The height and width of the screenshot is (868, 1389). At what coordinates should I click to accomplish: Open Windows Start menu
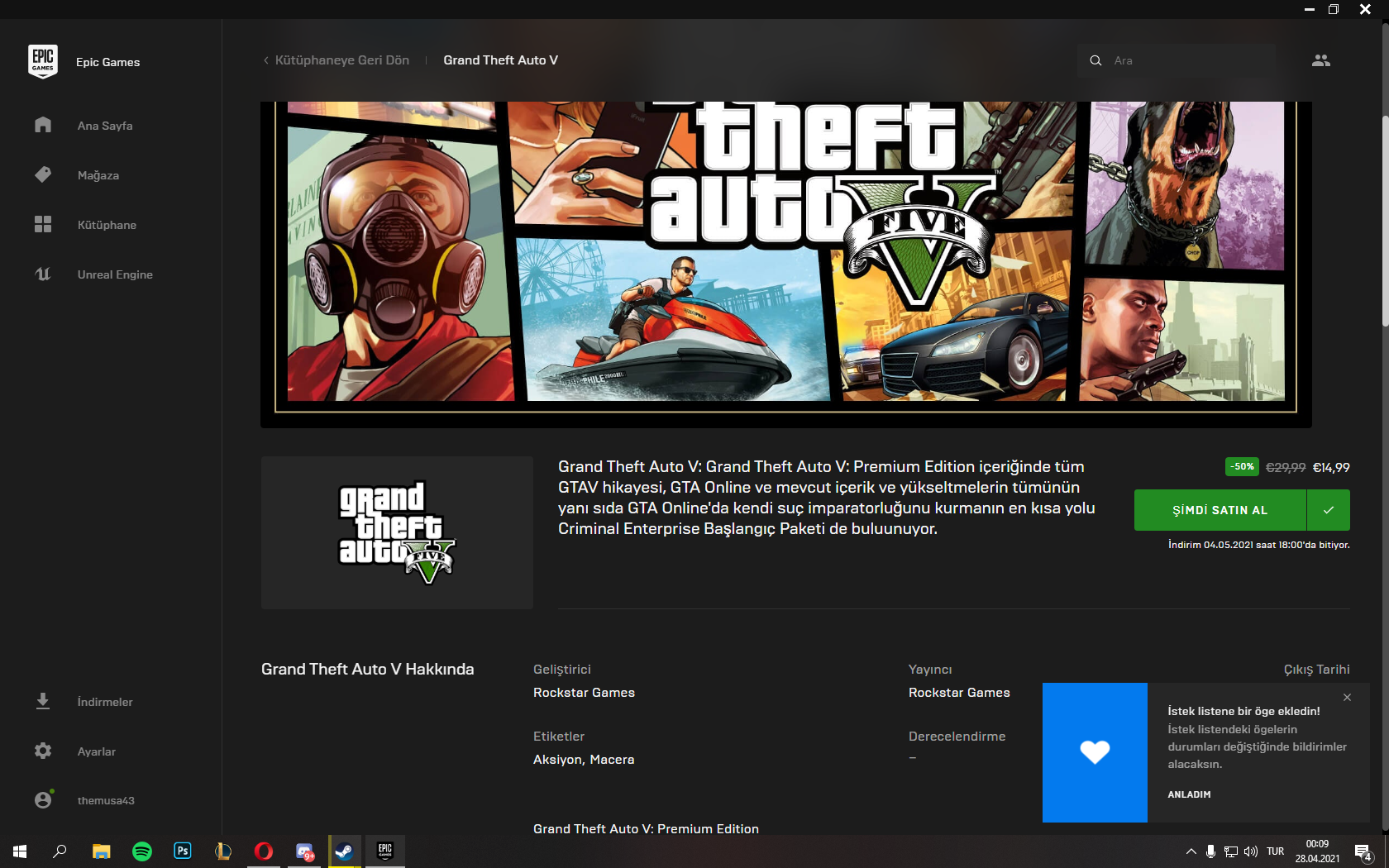pyautogui.click(x=20, y=851)
